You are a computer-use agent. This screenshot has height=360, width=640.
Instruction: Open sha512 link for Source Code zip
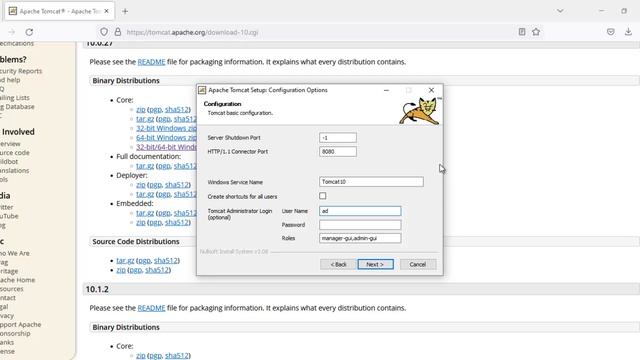click(157, 270)
